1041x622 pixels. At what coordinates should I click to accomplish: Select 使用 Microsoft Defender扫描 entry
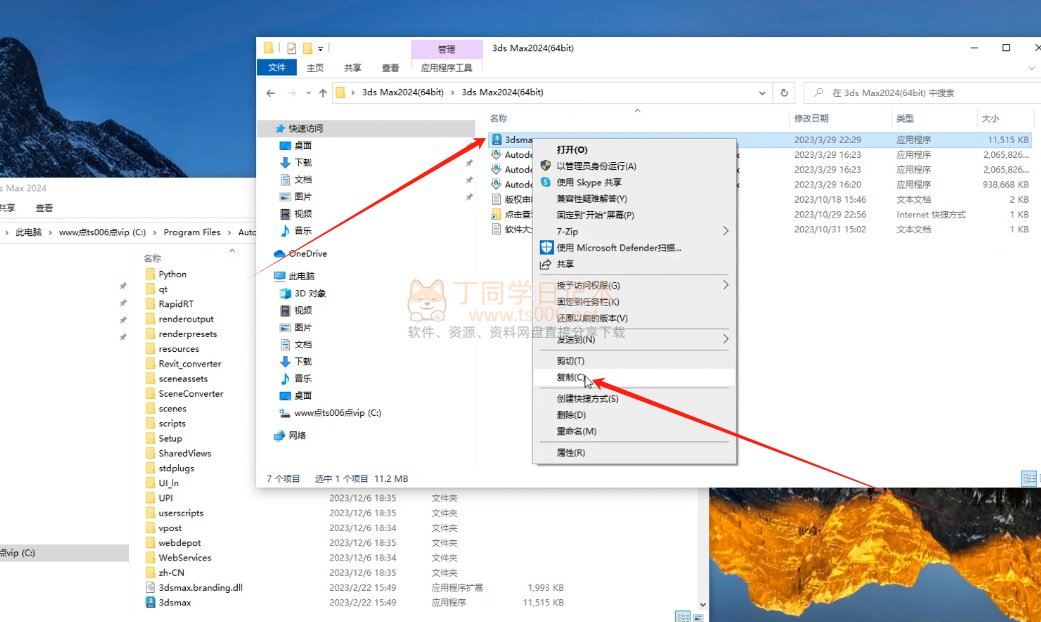click(x=635, y=248)
